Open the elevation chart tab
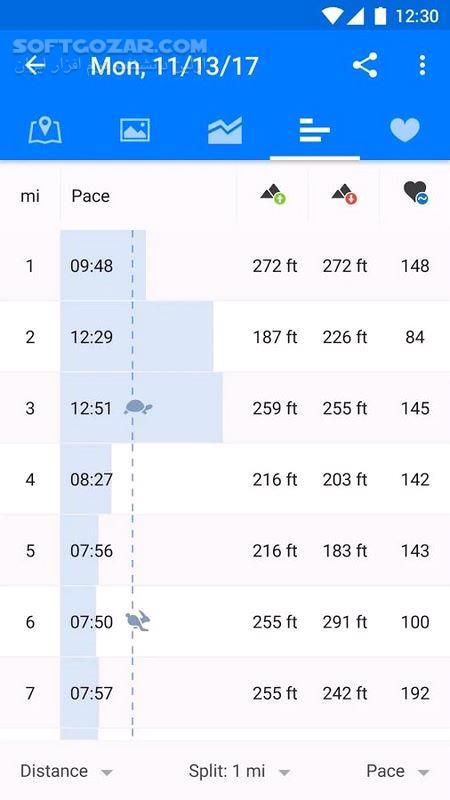Screen dimensions: 450x800 225,130
